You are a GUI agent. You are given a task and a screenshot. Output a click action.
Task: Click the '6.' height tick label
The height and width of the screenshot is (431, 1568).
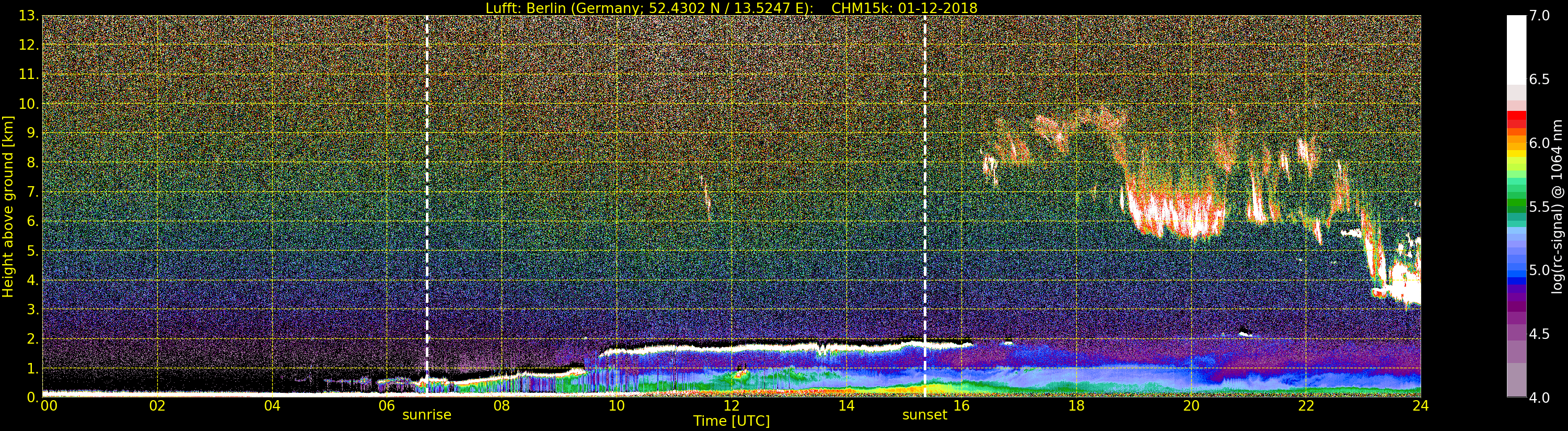[32, 221]
